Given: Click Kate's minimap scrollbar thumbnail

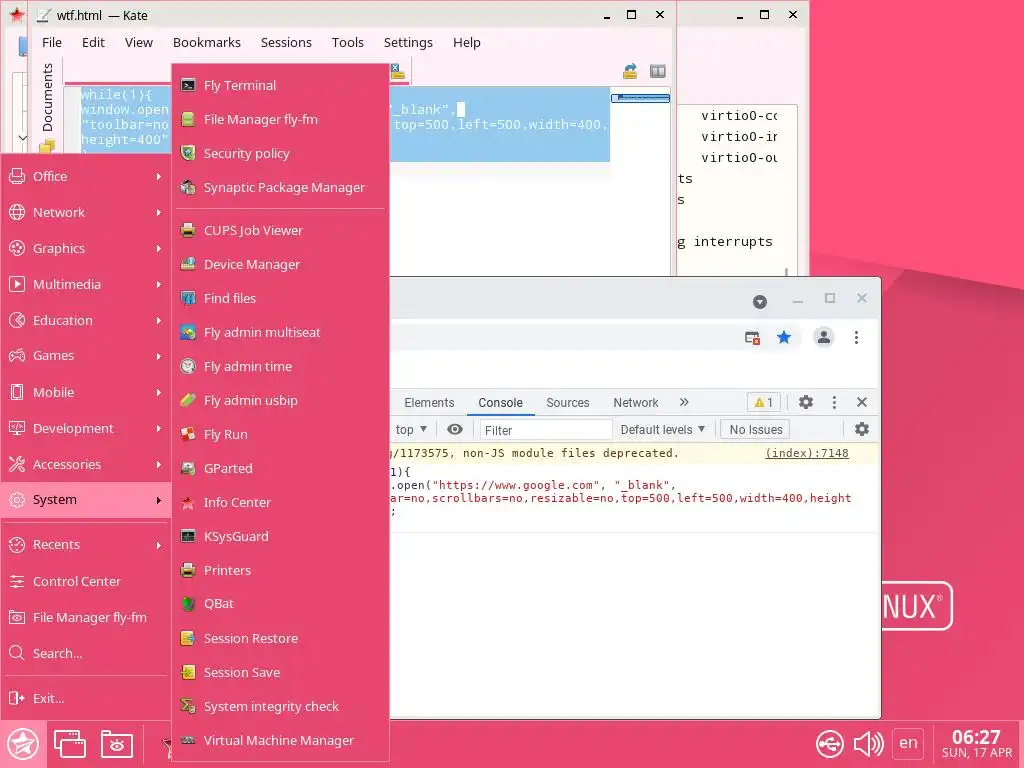Looking at the screenshot, I should (640, 98).
